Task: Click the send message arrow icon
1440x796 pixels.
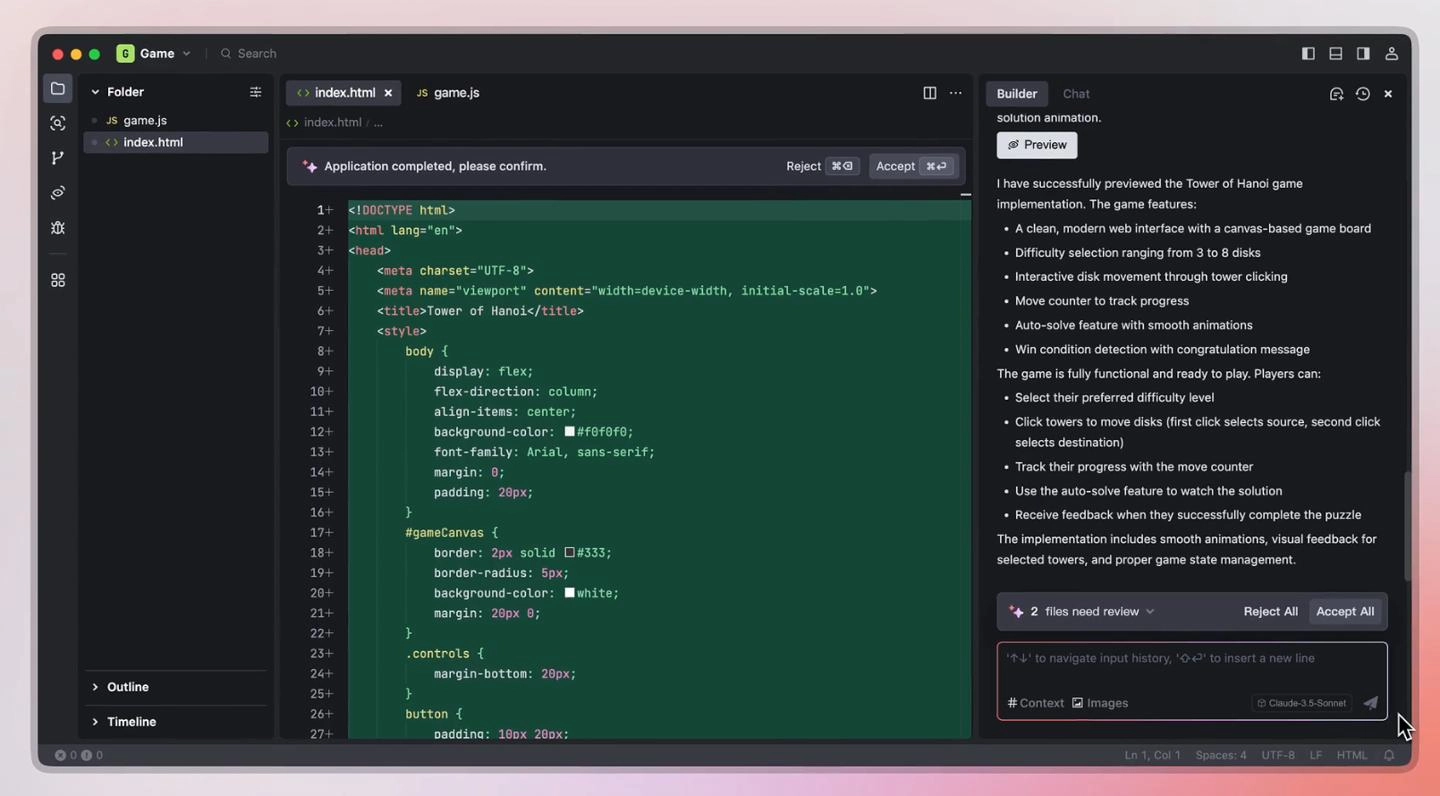Action: click(1370, 703)
